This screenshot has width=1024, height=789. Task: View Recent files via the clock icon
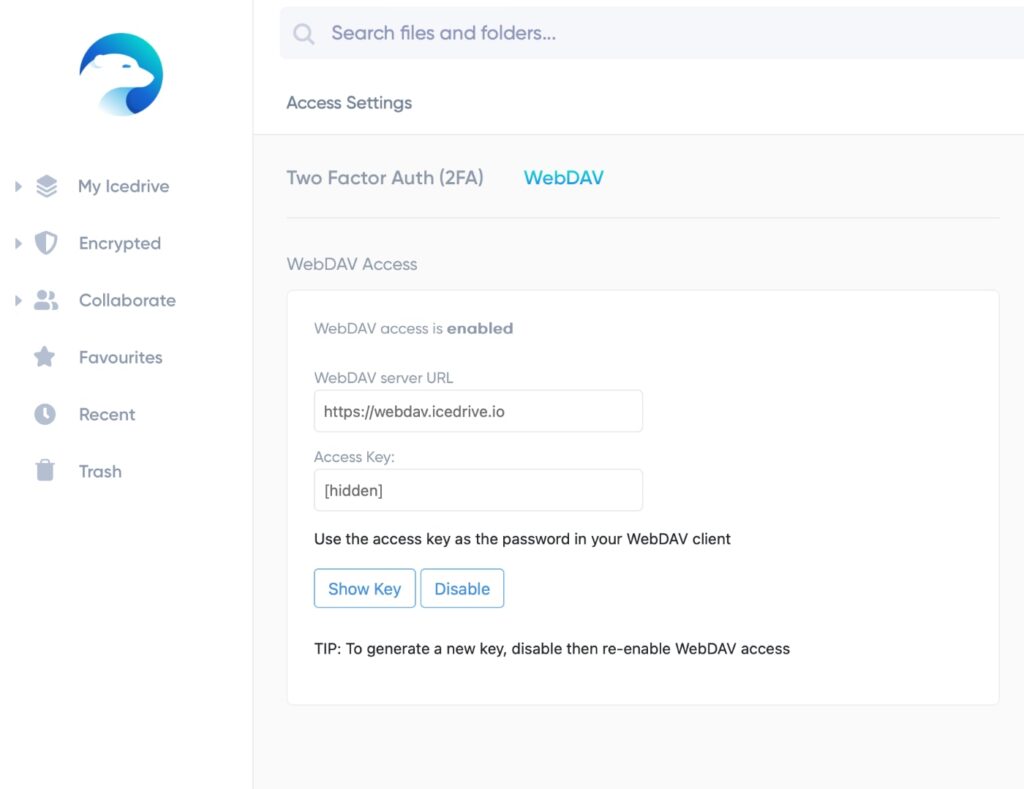click(45, 414)
